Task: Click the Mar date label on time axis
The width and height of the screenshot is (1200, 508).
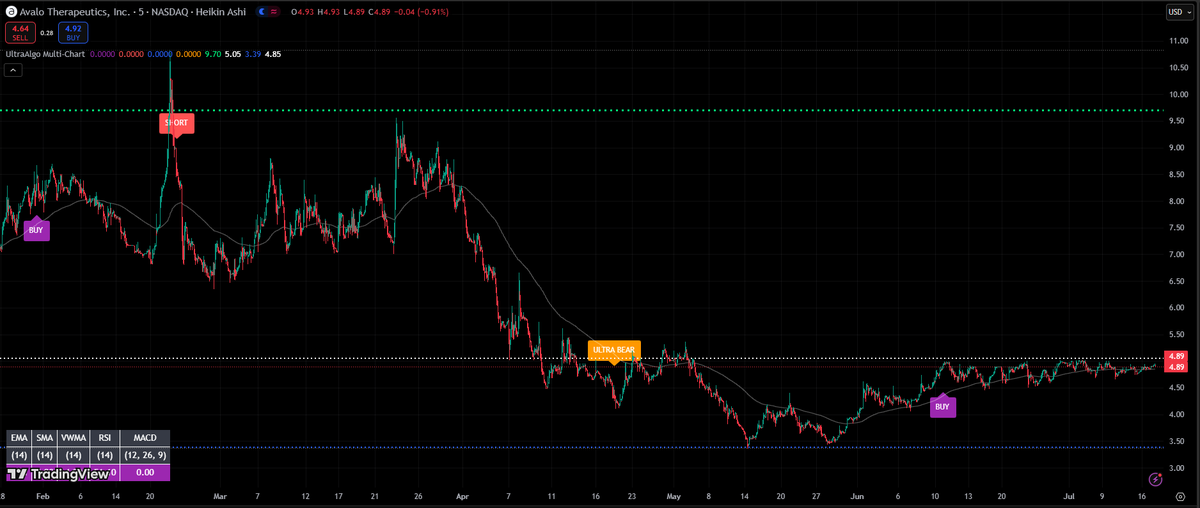Action: pos(220,495)
